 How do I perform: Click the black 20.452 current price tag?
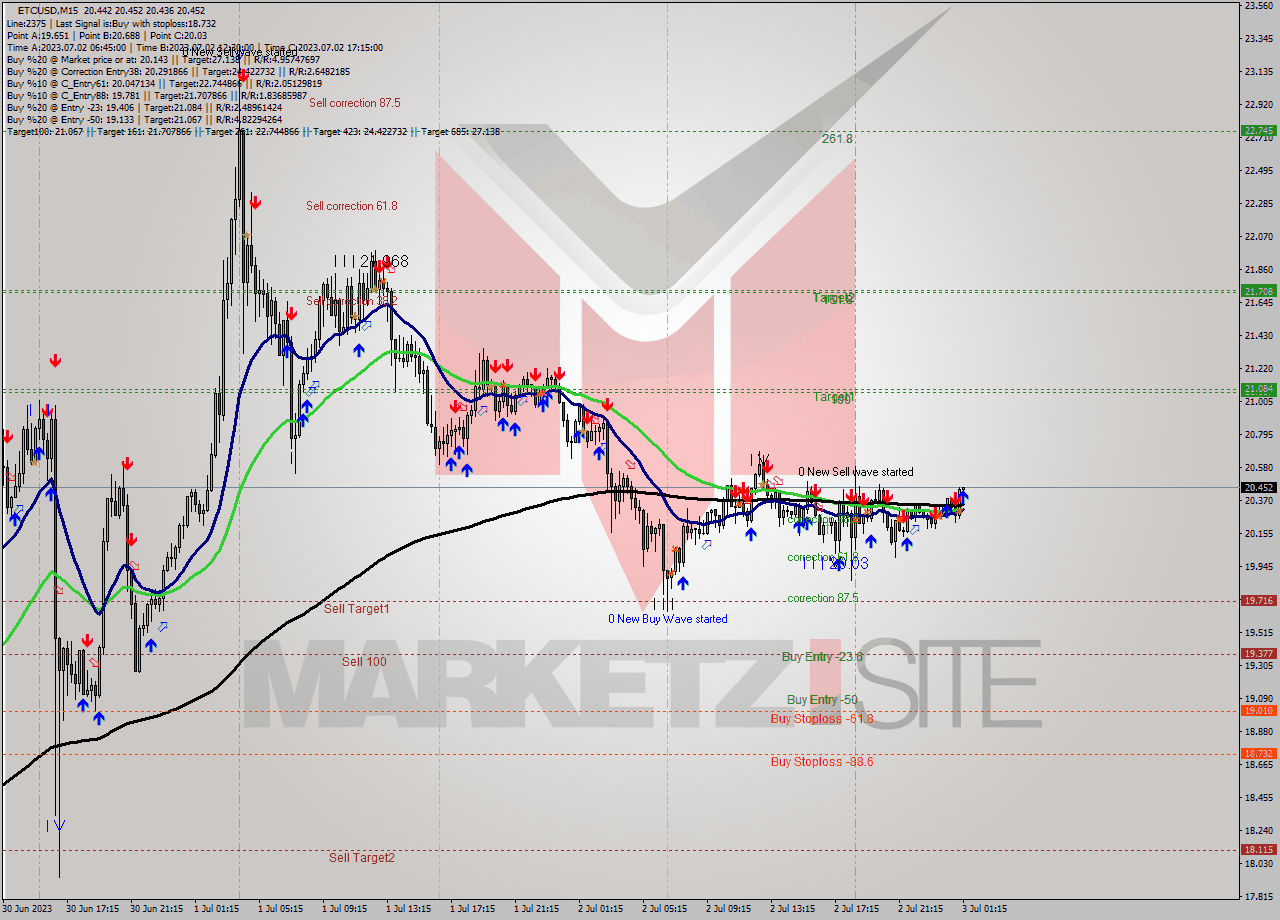point(1258,488)
